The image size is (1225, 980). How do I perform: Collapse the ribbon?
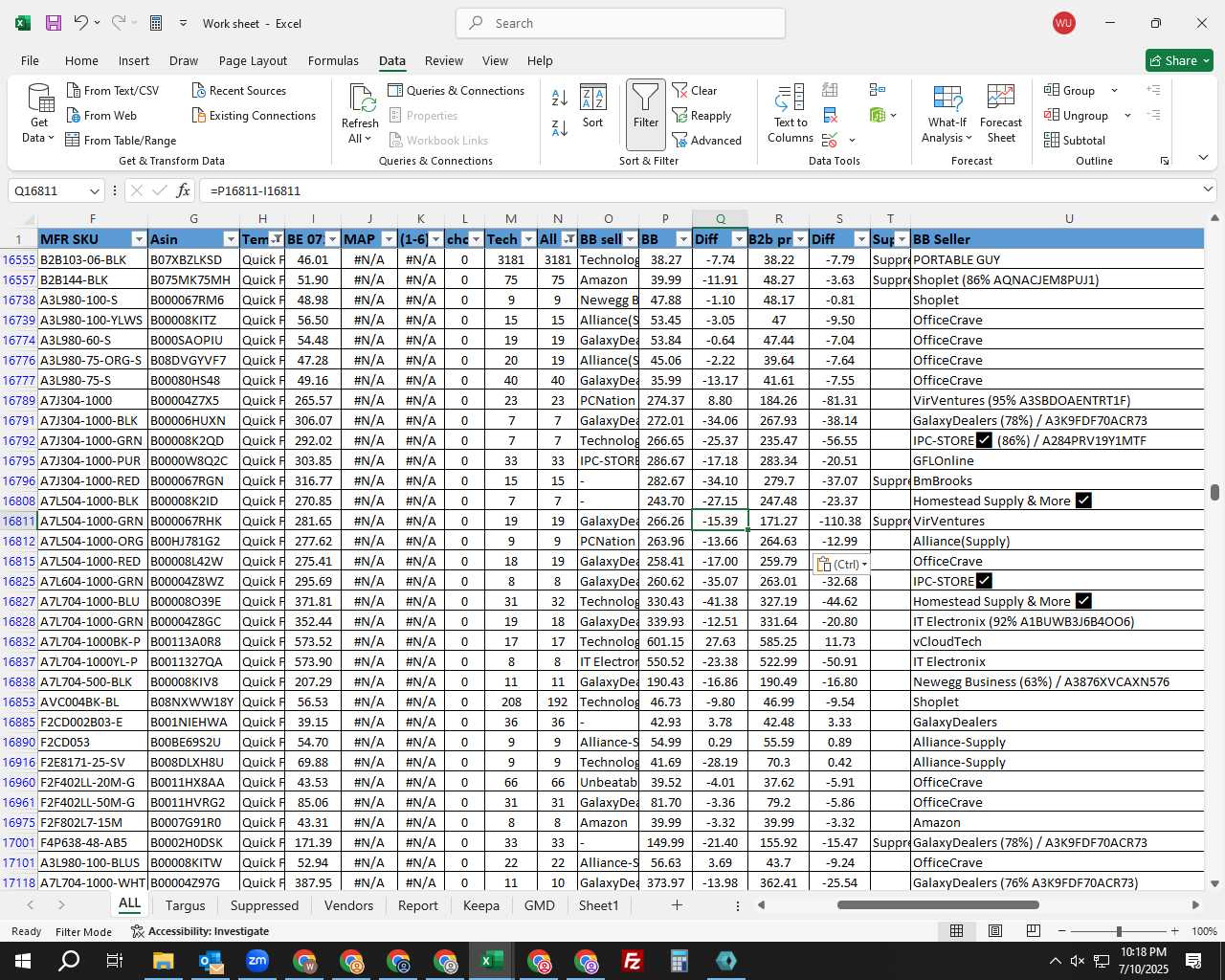(x=1203, y=158)
